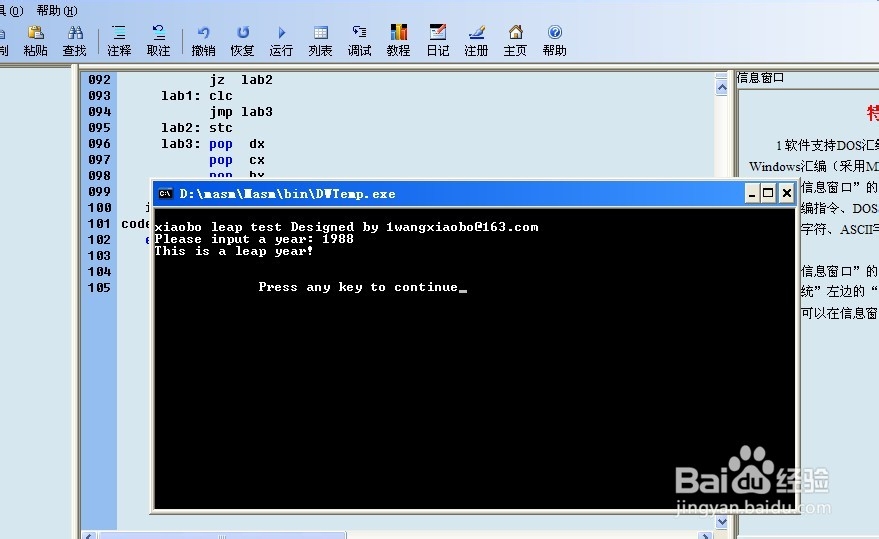Click the Register (注册) icon
This screenshot has width=879, height=539.
pos(476,41)
